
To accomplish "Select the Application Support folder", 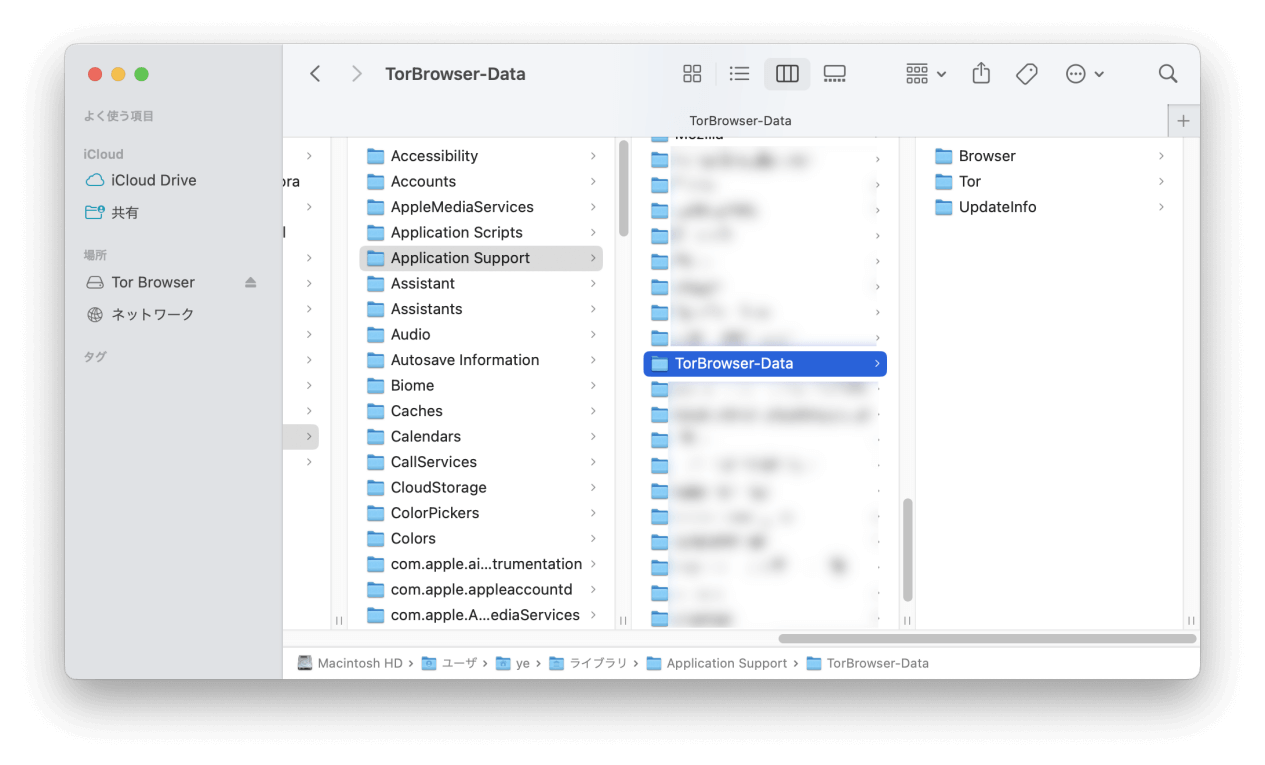I will [x=481, y=258].
